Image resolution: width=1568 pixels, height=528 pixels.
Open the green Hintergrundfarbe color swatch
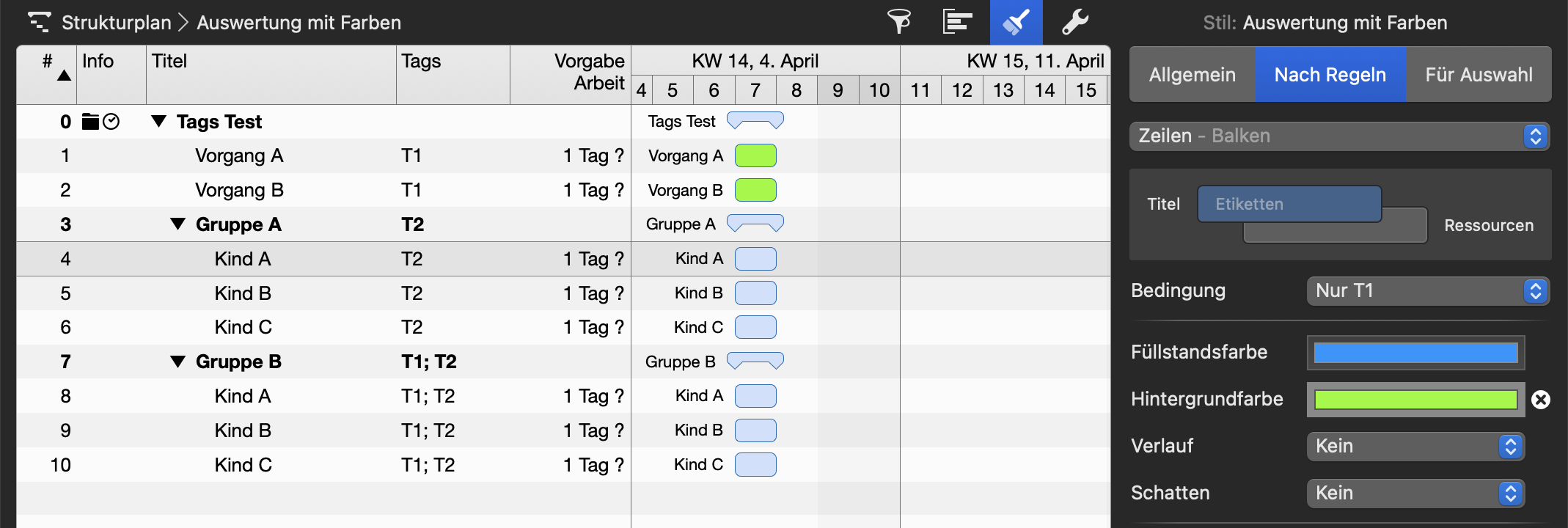[1415, 400]
